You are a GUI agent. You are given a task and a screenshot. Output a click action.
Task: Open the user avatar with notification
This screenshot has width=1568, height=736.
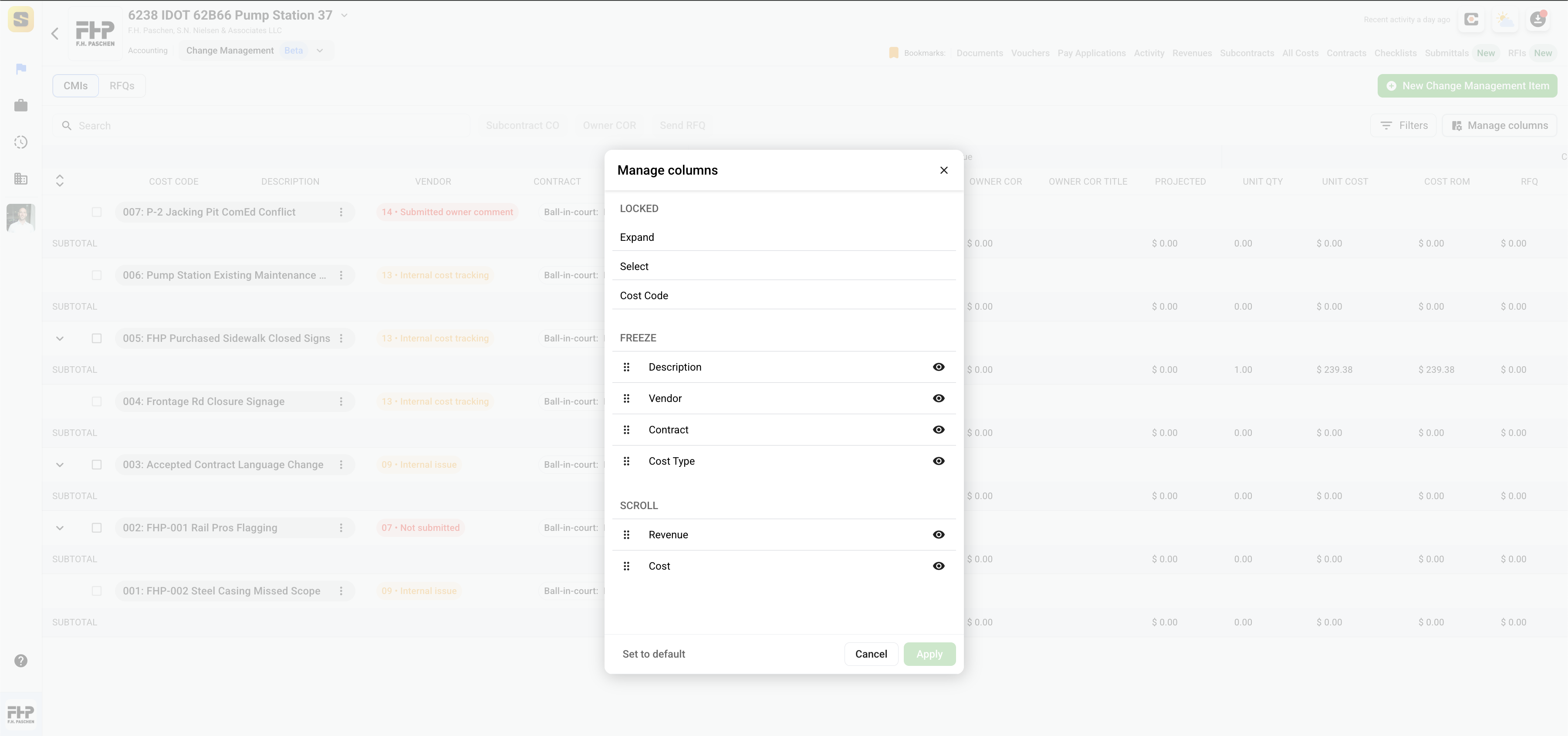coord(1538,20)
